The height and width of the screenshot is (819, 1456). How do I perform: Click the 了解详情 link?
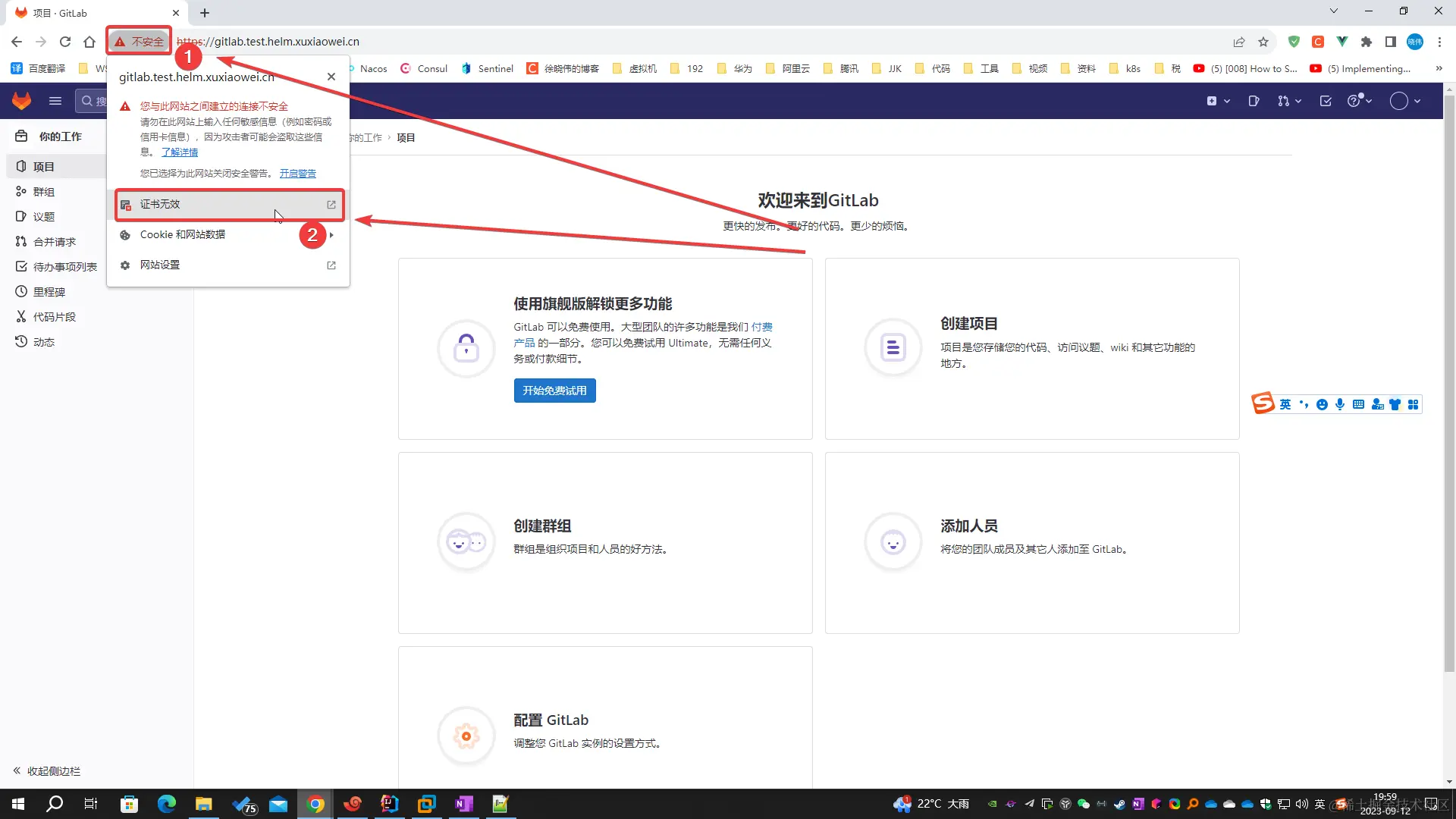click(x=180, y=152)
